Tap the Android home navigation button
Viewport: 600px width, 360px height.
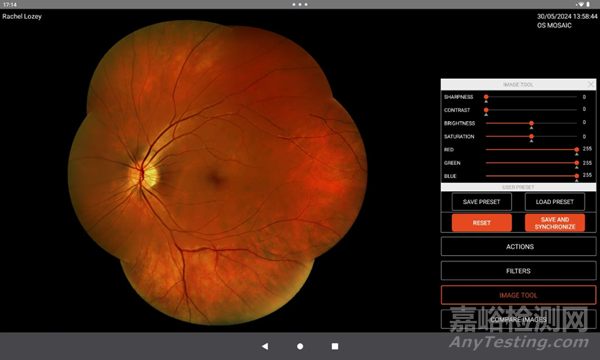click(x=300, y=346)
